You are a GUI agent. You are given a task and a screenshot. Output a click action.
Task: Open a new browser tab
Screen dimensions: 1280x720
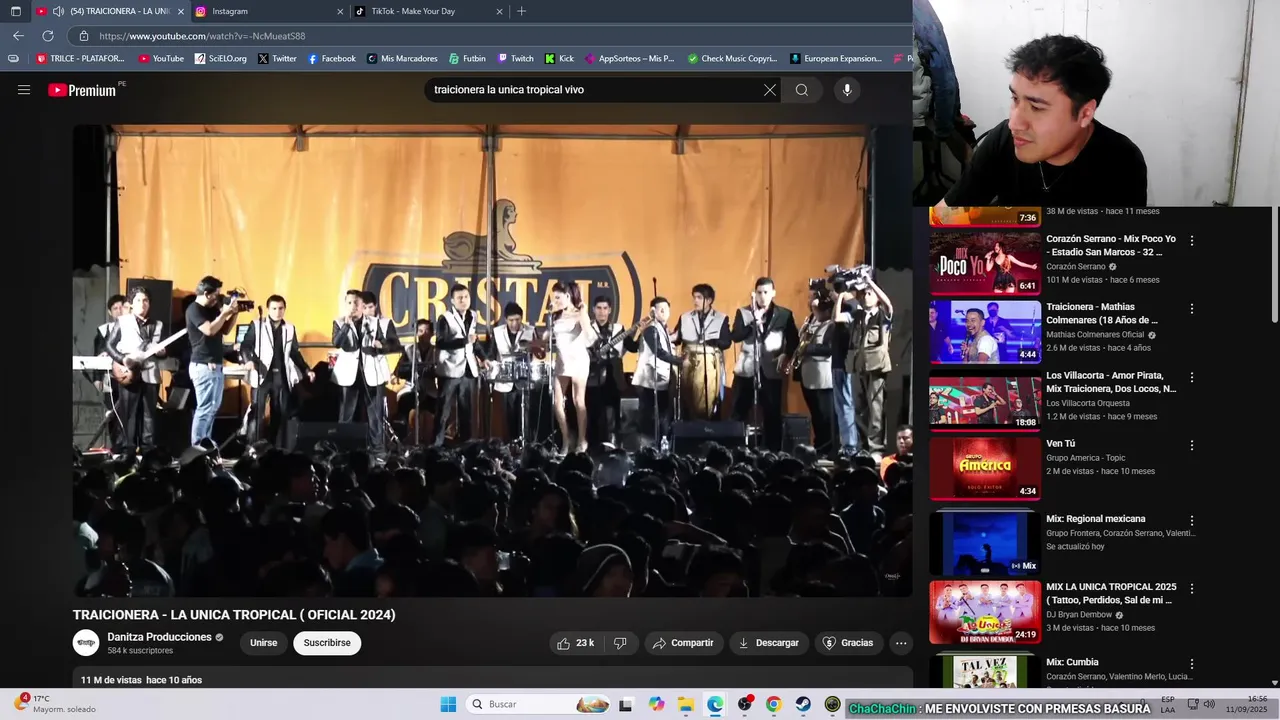pos(521,11)
